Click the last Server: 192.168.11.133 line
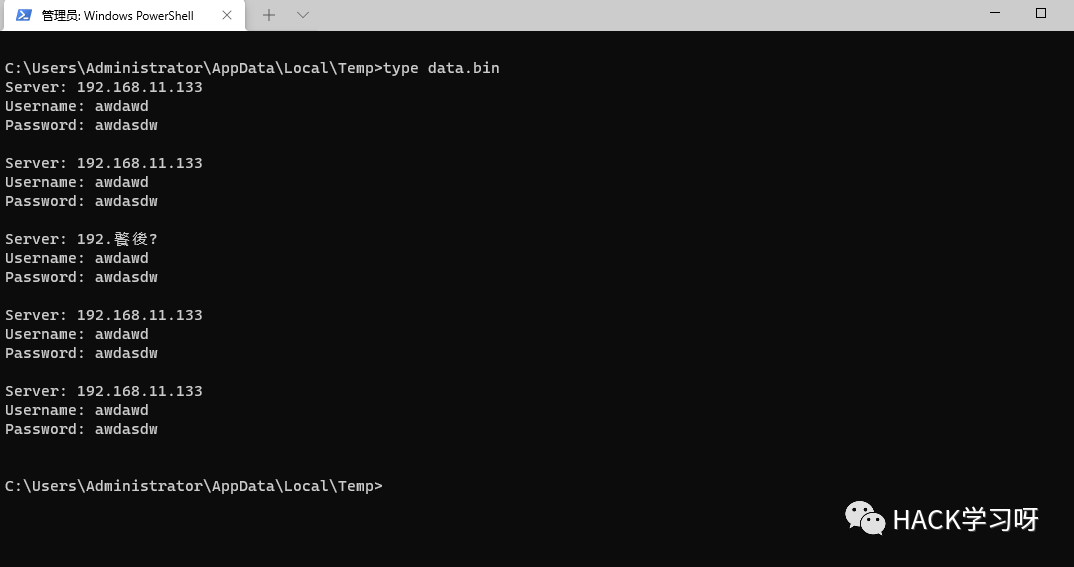This screenshot has height=567, width=1074. (x=103, y=391)
